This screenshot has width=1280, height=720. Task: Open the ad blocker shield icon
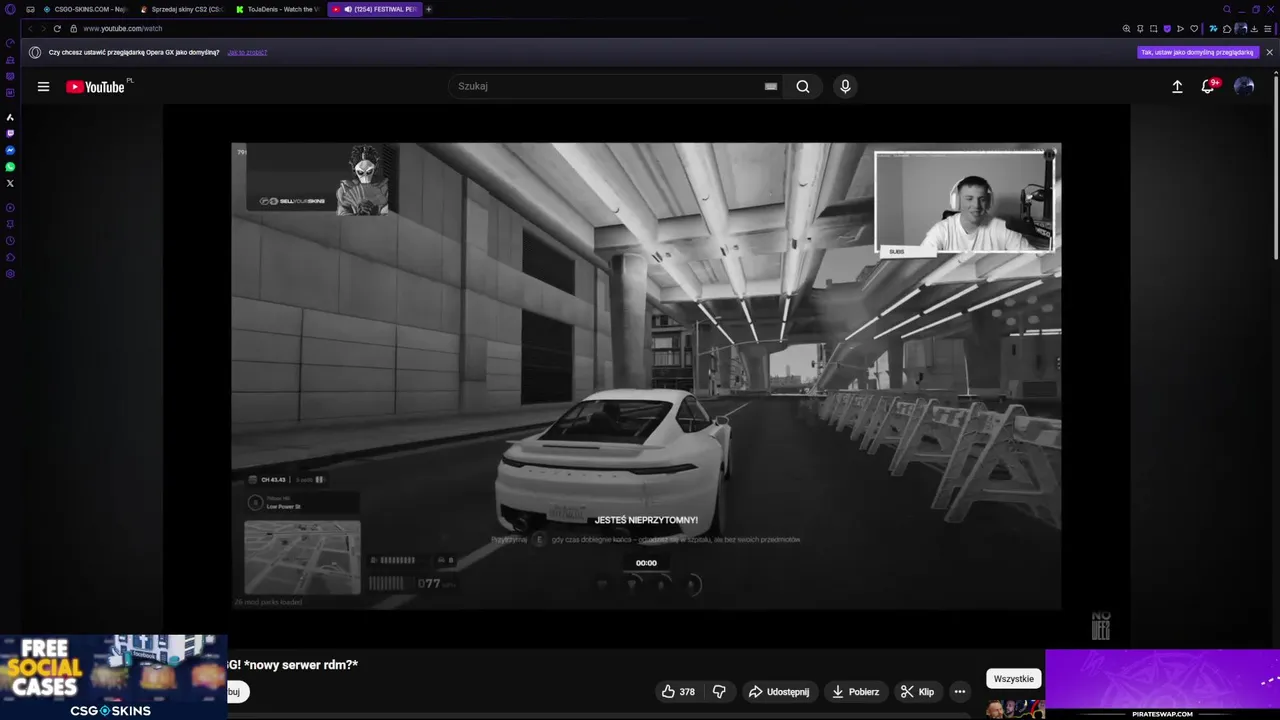tap(1167, 29)
